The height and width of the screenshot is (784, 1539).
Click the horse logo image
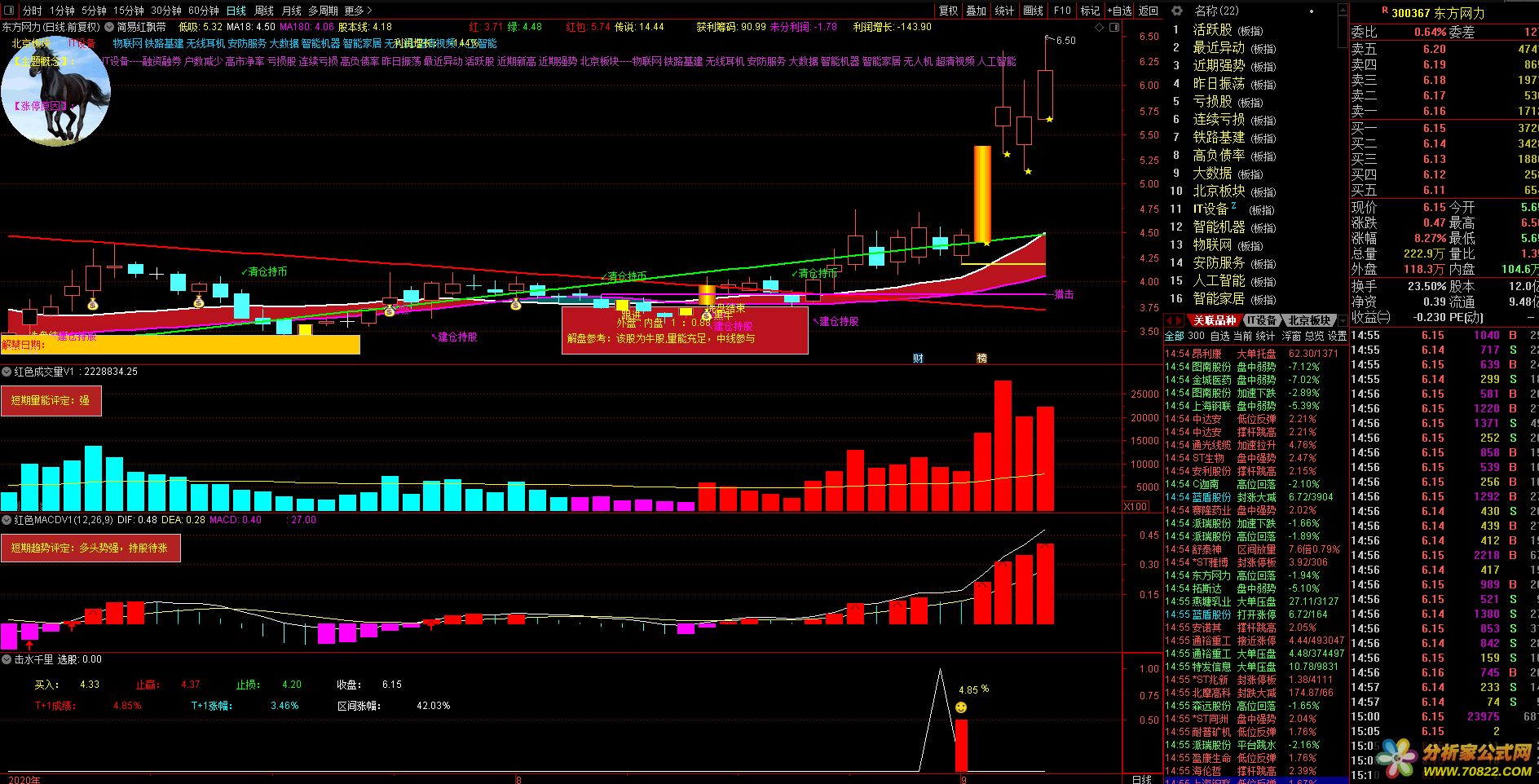[55, 92]
